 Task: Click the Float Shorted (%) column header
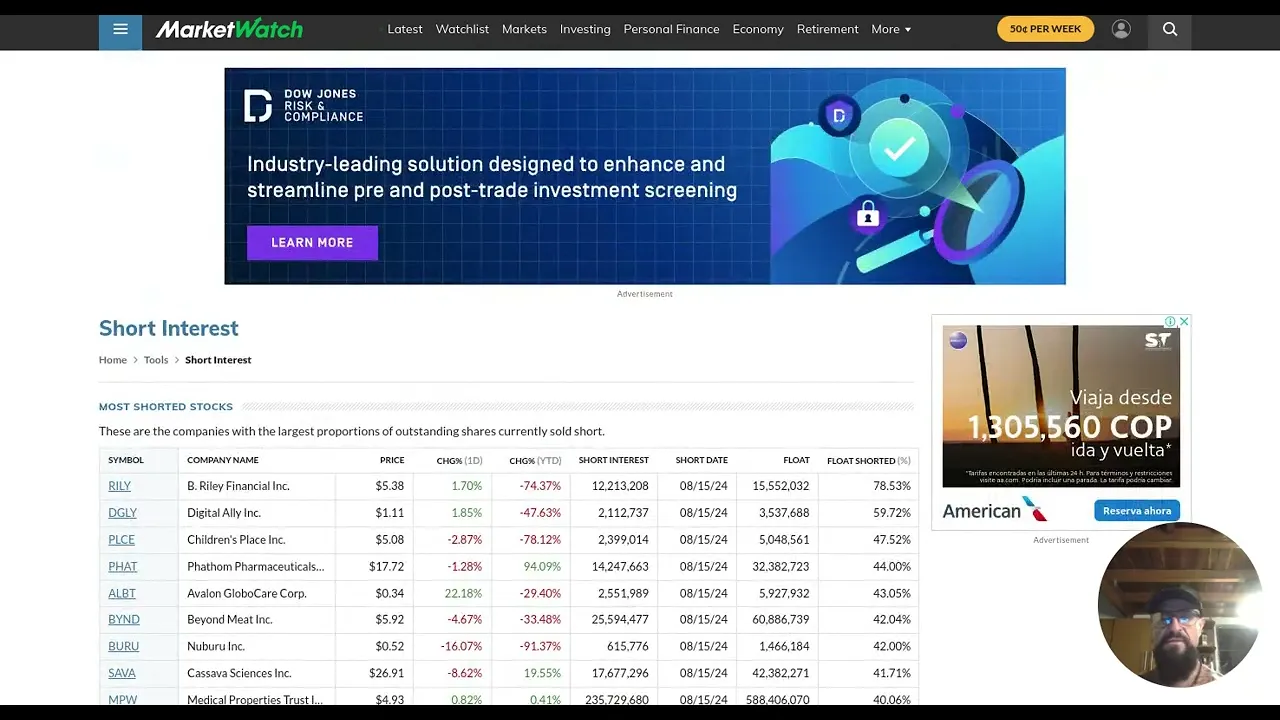pyautogui.click(x=869, y=461)
